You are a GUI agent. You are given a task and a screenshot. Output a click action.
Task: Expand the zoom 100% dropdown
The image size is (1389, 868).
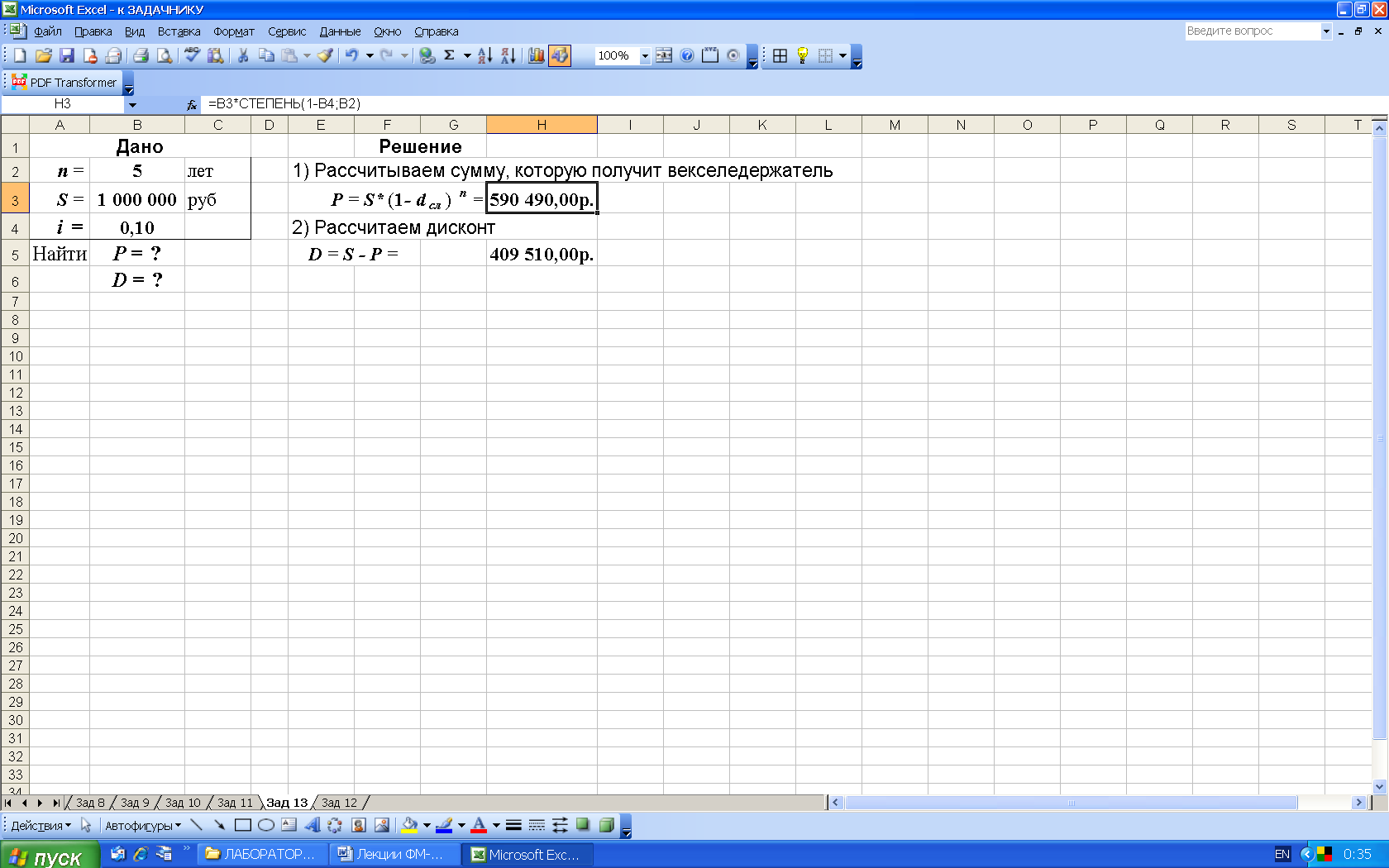click(x=645, y=56)
